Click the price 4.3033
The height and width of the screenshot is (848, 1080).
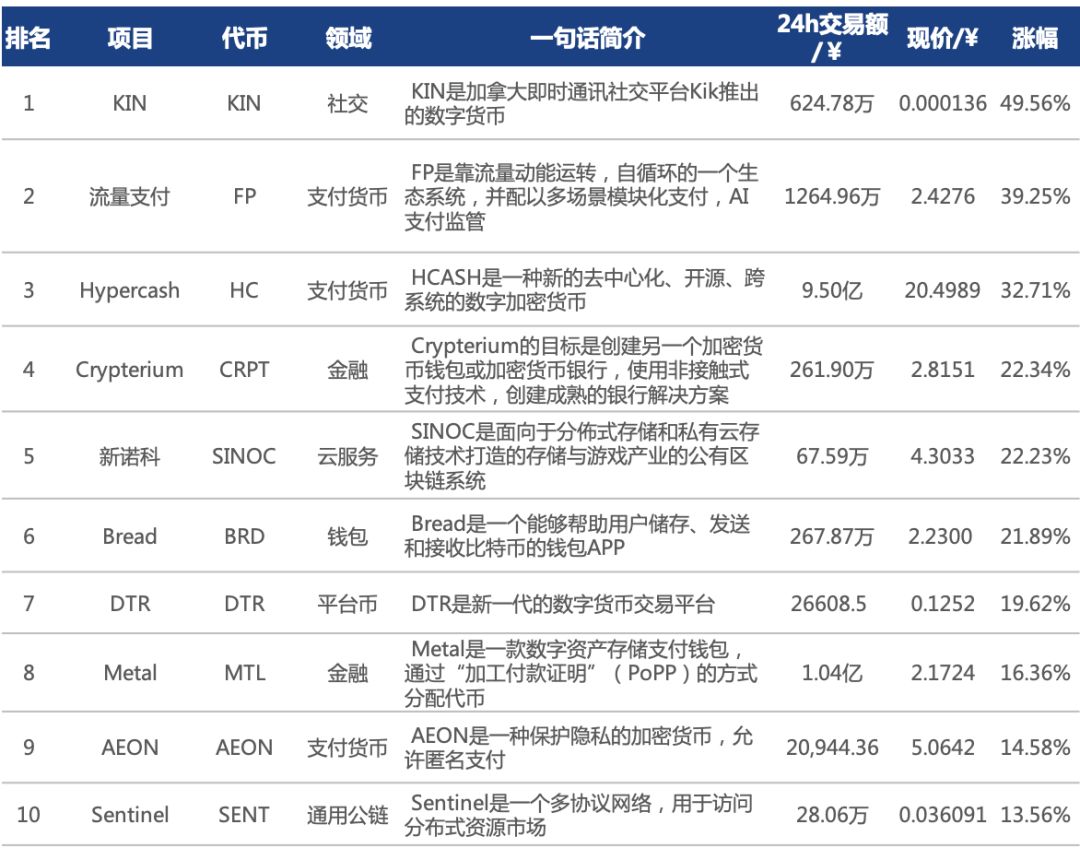942,456
